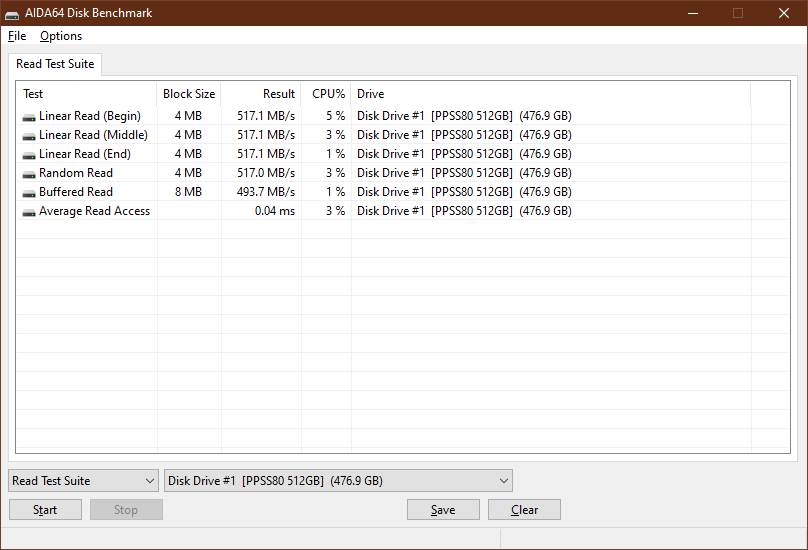Image resolution: width=808 pixels, height=550 pixels.
Task: Sort by the Block Size column header
Action: click(189, 94)
